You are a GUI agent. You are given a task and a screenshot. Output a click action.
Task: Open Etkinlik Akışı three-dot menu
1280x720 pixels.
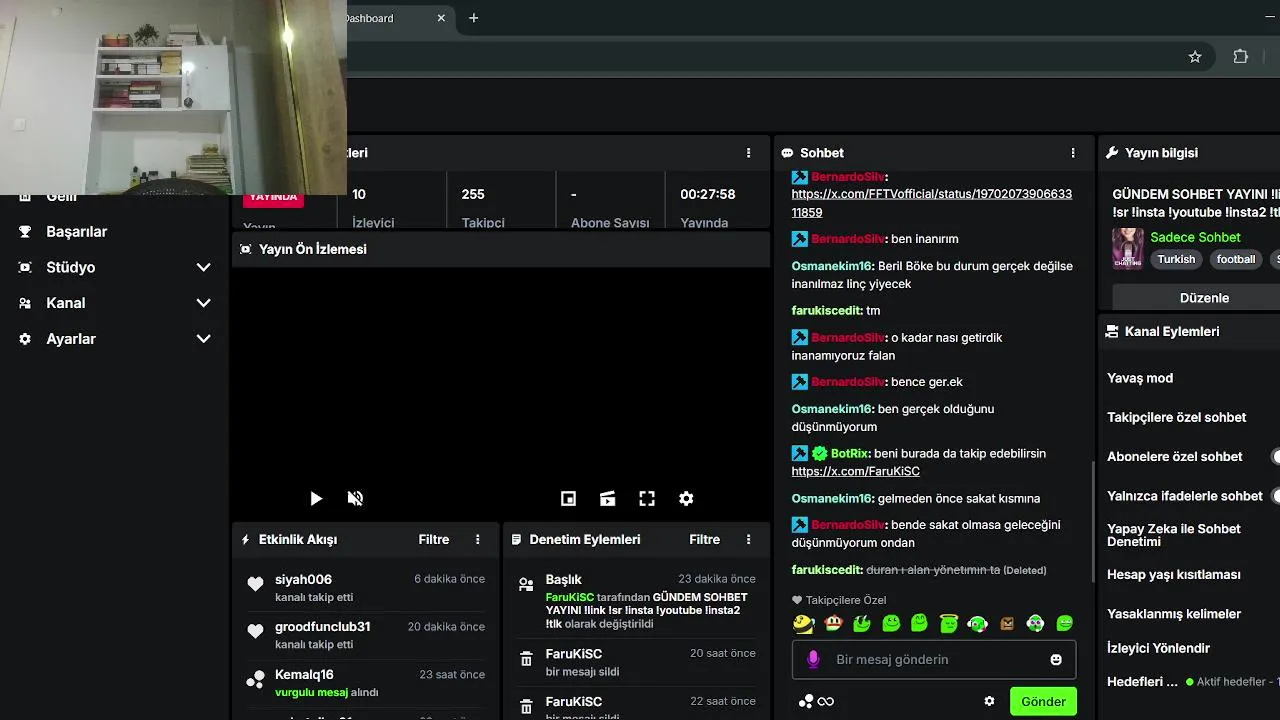pyautogui.click(x=478, y=539)
